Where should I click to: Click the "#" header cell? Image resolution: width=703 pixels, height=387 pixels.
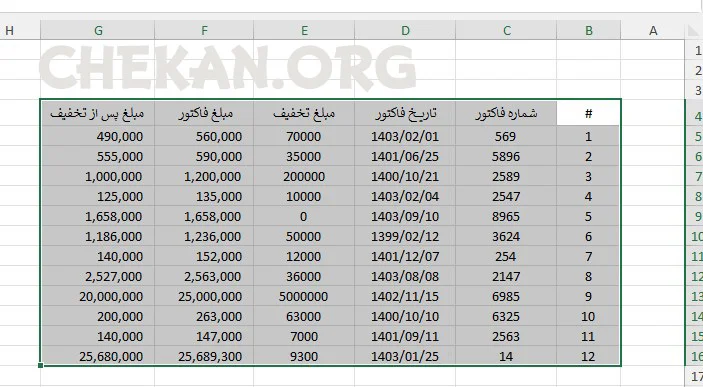click(589, 113)
